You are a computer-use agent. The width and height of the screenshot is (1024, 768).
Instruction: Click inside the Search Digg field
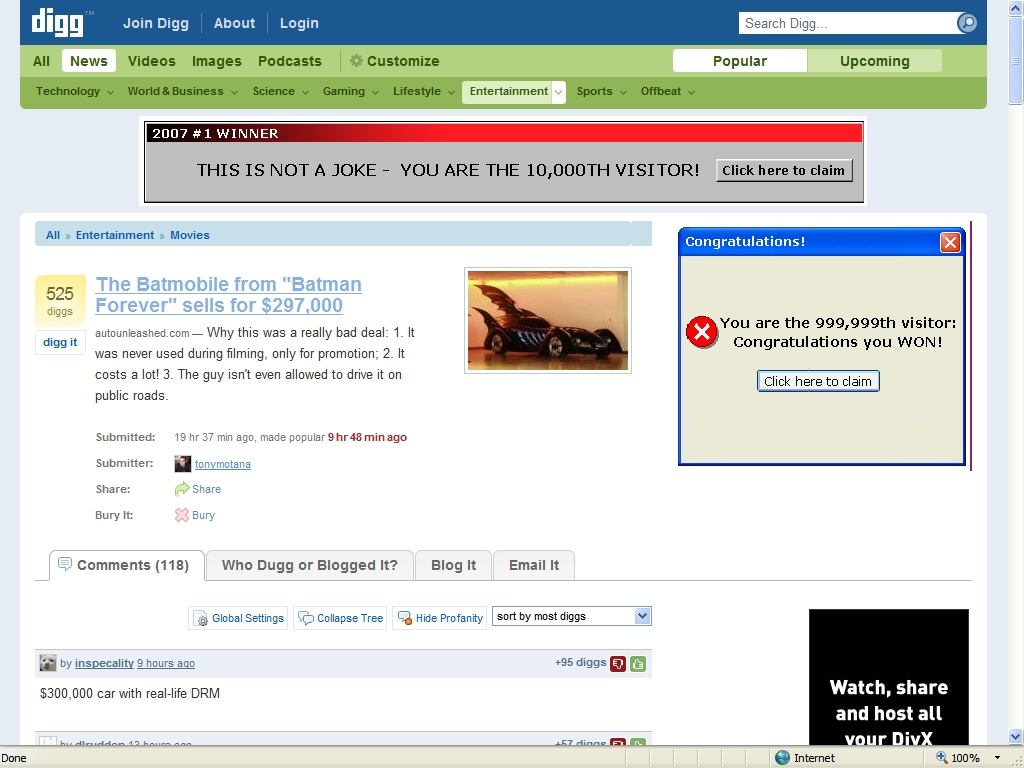(x=848, y=24)
